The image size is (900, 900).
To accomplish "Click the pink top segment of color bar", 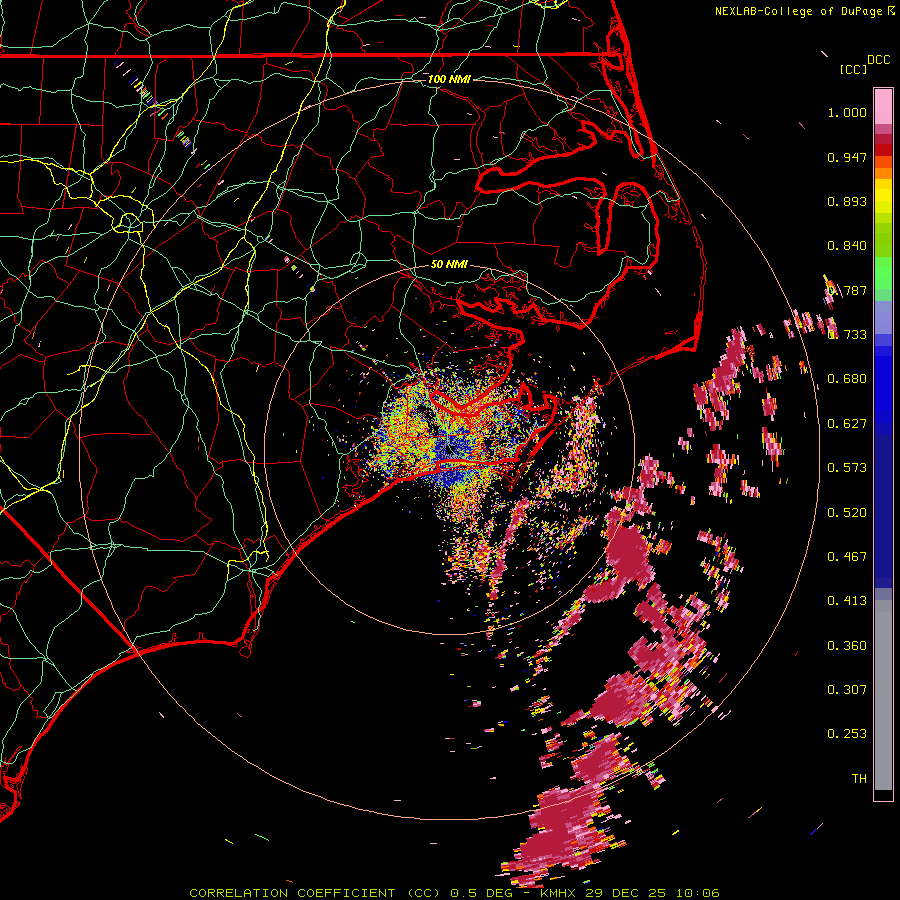I will coord(883,107).
